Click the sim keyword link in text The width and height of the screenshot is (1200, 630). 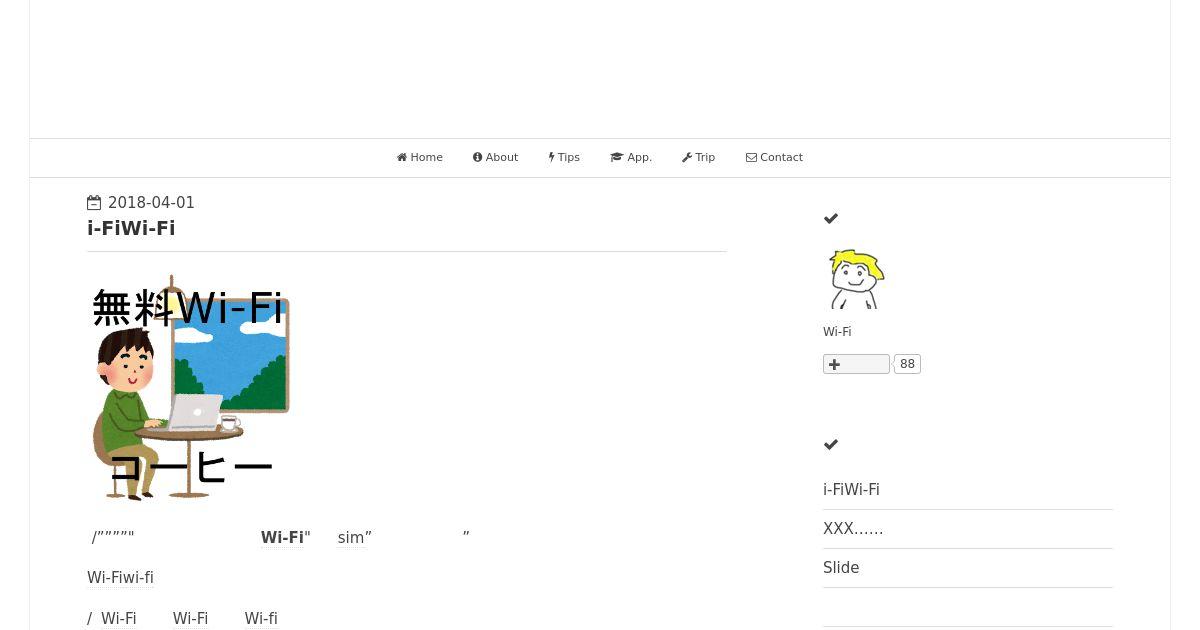click(351, 538)
